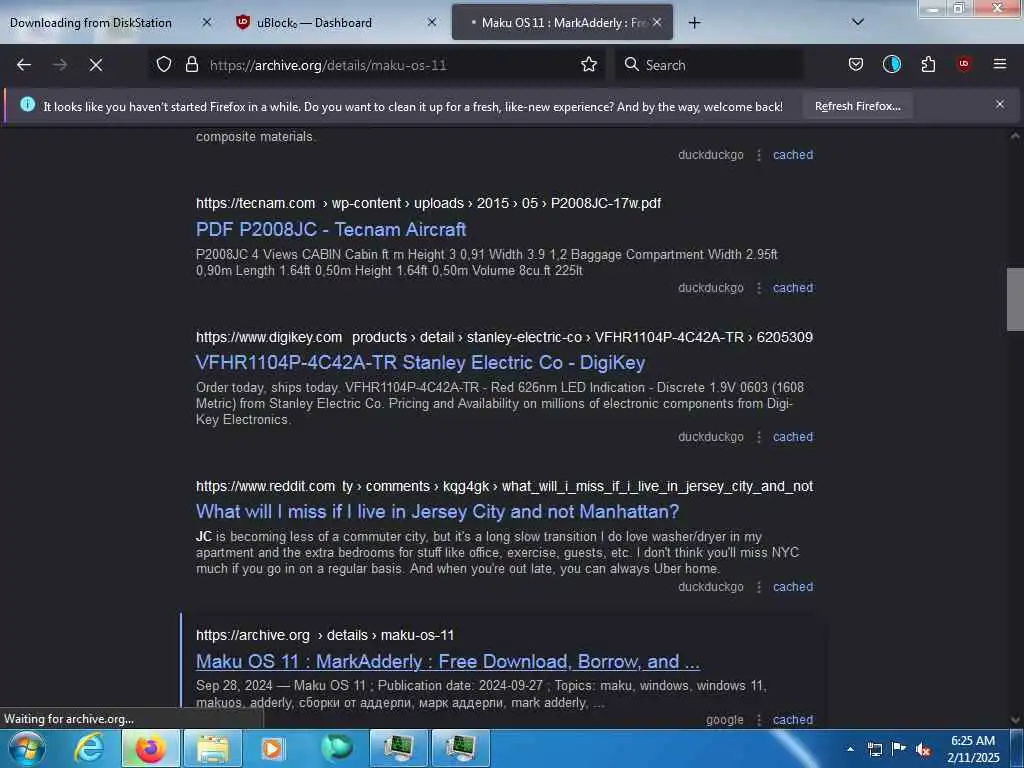This screenshot has height=768, width=1024.
Task: Click the tecnam.com result URL breadcrumb
Action: 428,204
